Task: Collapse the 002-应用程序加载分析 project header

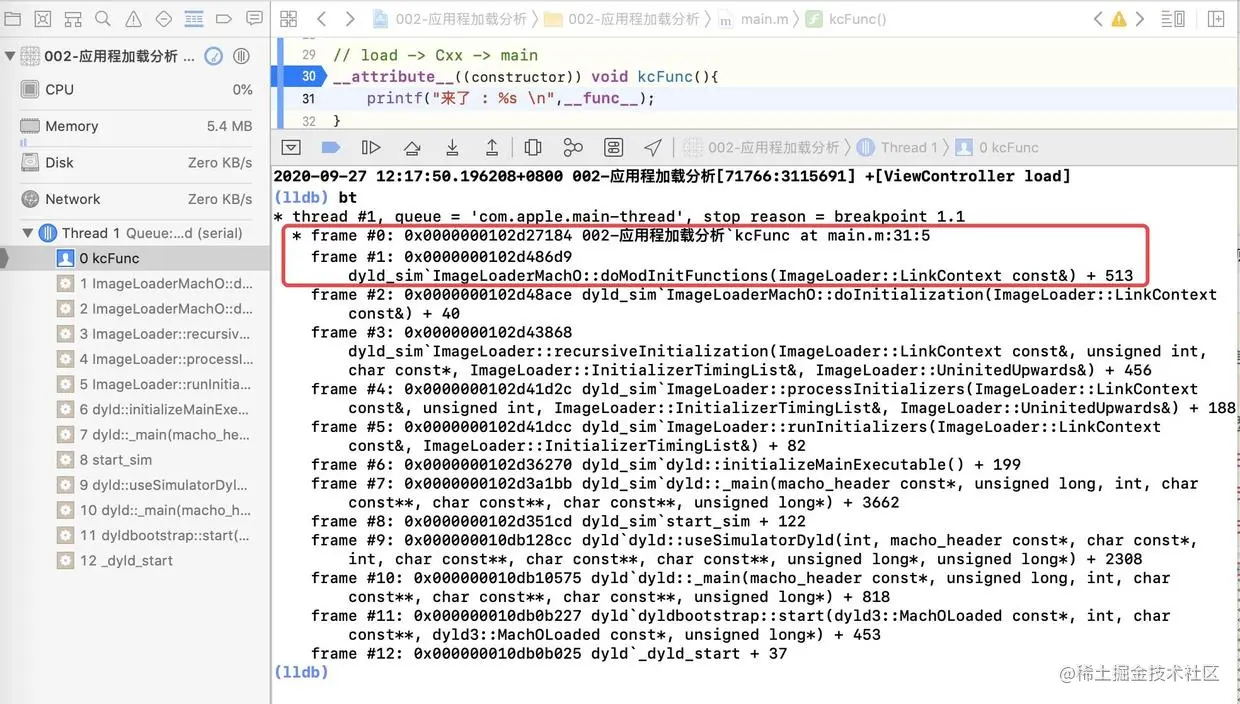Action: click(x=12, y=57)
